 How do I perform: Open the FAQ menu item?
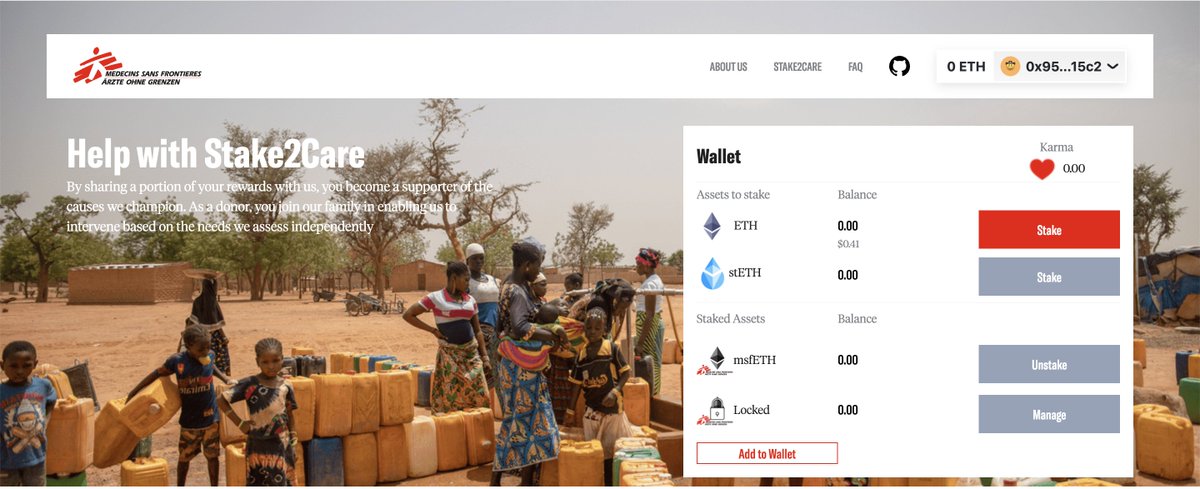(855, 67)
